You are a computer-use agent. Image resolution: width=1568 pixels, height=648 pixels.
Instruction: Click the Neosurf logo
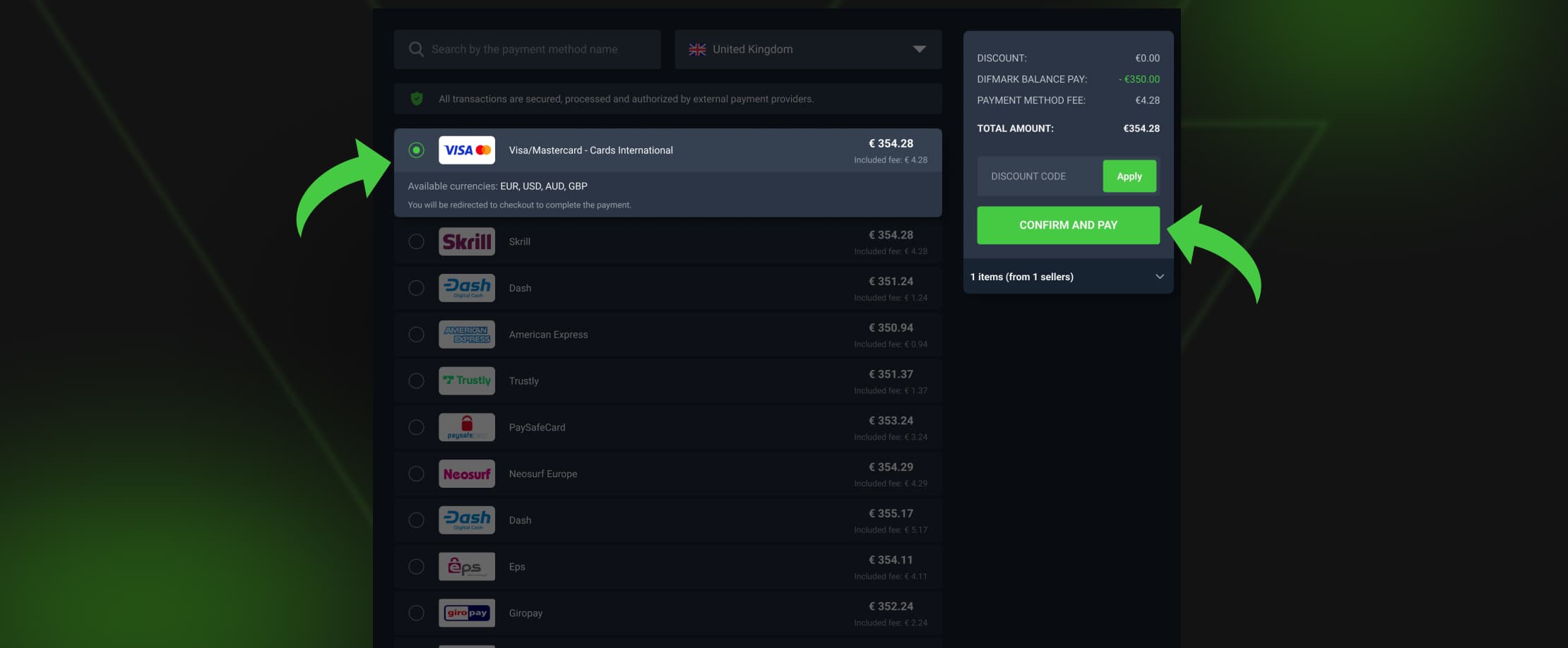click(x=466, y=474)
